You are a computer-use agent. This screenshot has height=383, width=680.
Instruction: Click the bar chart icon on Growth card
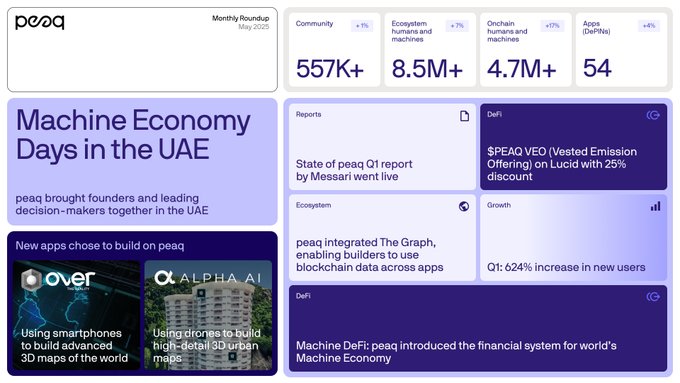point(655,206)
